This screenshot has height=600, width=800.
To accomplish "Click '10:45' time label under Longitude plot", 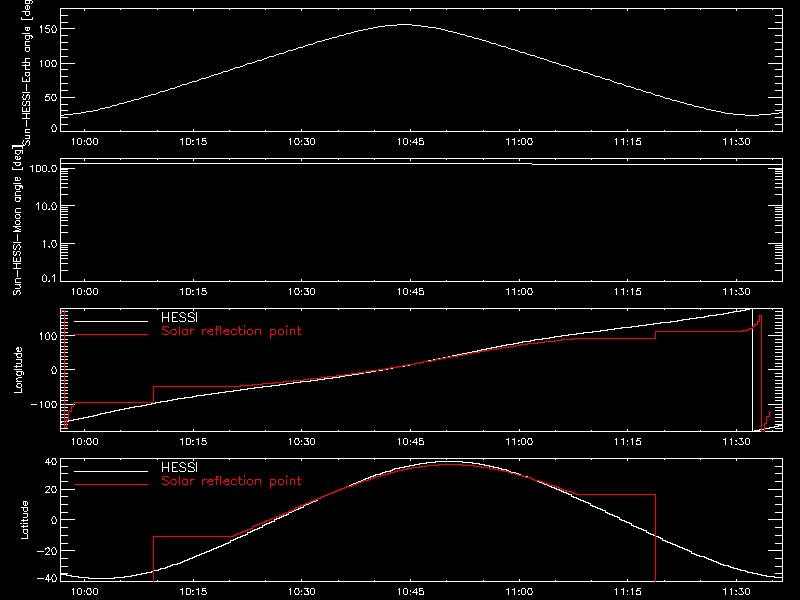I will click(411, 441).
